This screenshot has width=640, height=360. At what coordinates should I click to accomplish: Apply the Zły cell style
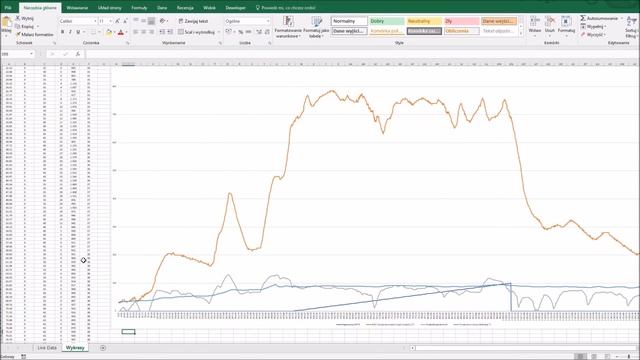coord(462,21)
